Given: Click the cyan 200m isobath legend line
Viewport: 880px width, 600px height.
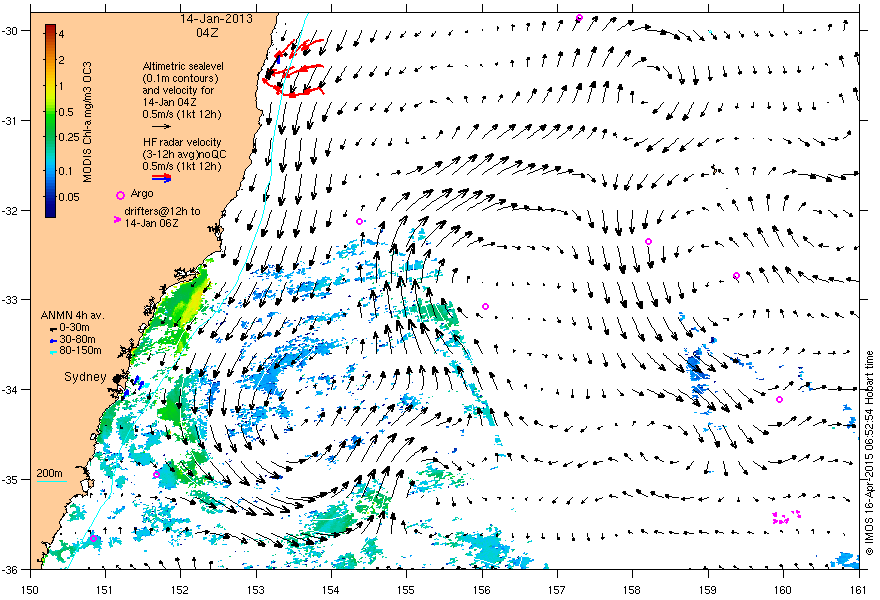Looking at the screenshot, I should click(x=52, y=481).
